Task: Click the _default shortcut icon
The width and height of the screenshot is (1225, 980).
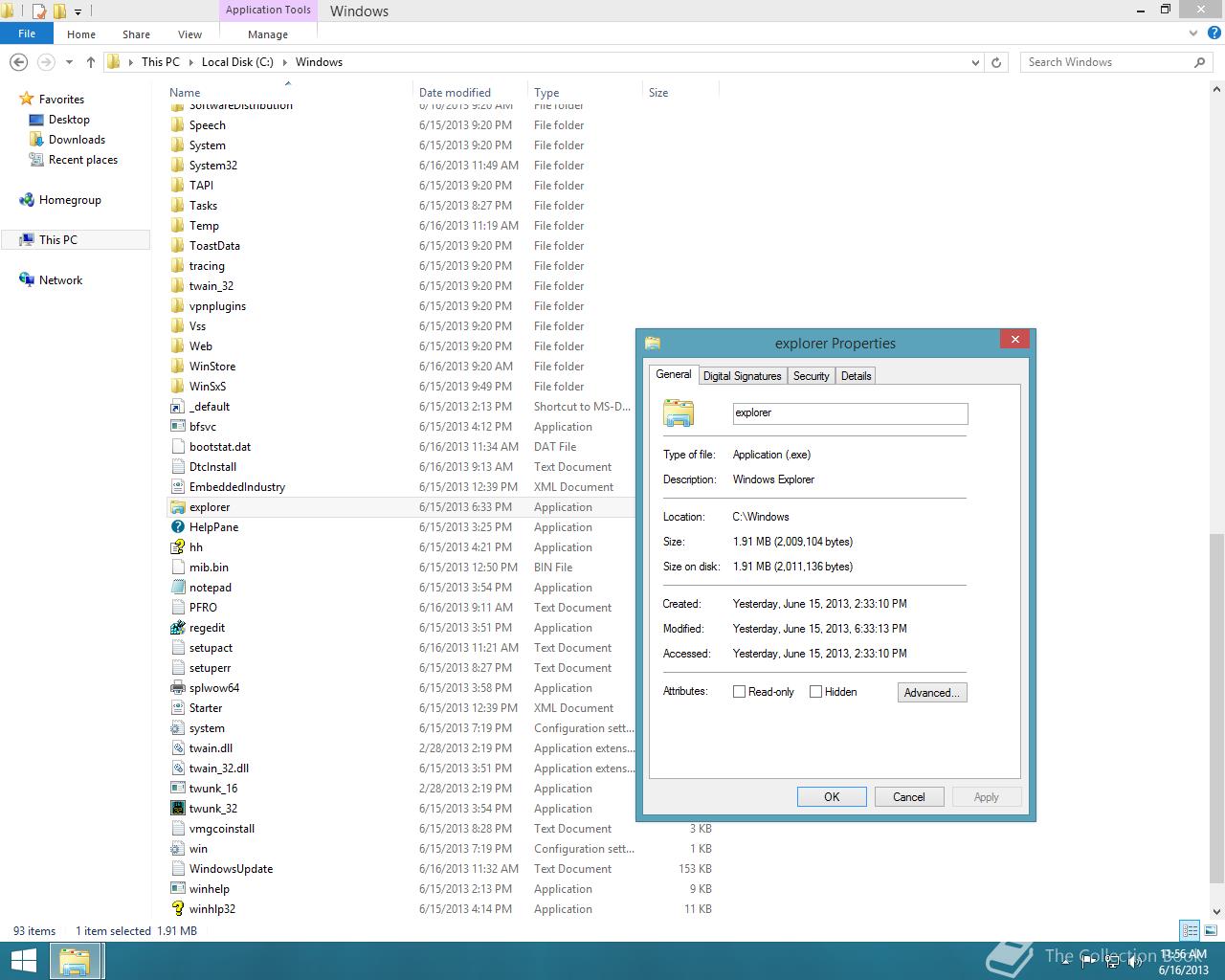Action: point(177,407)
